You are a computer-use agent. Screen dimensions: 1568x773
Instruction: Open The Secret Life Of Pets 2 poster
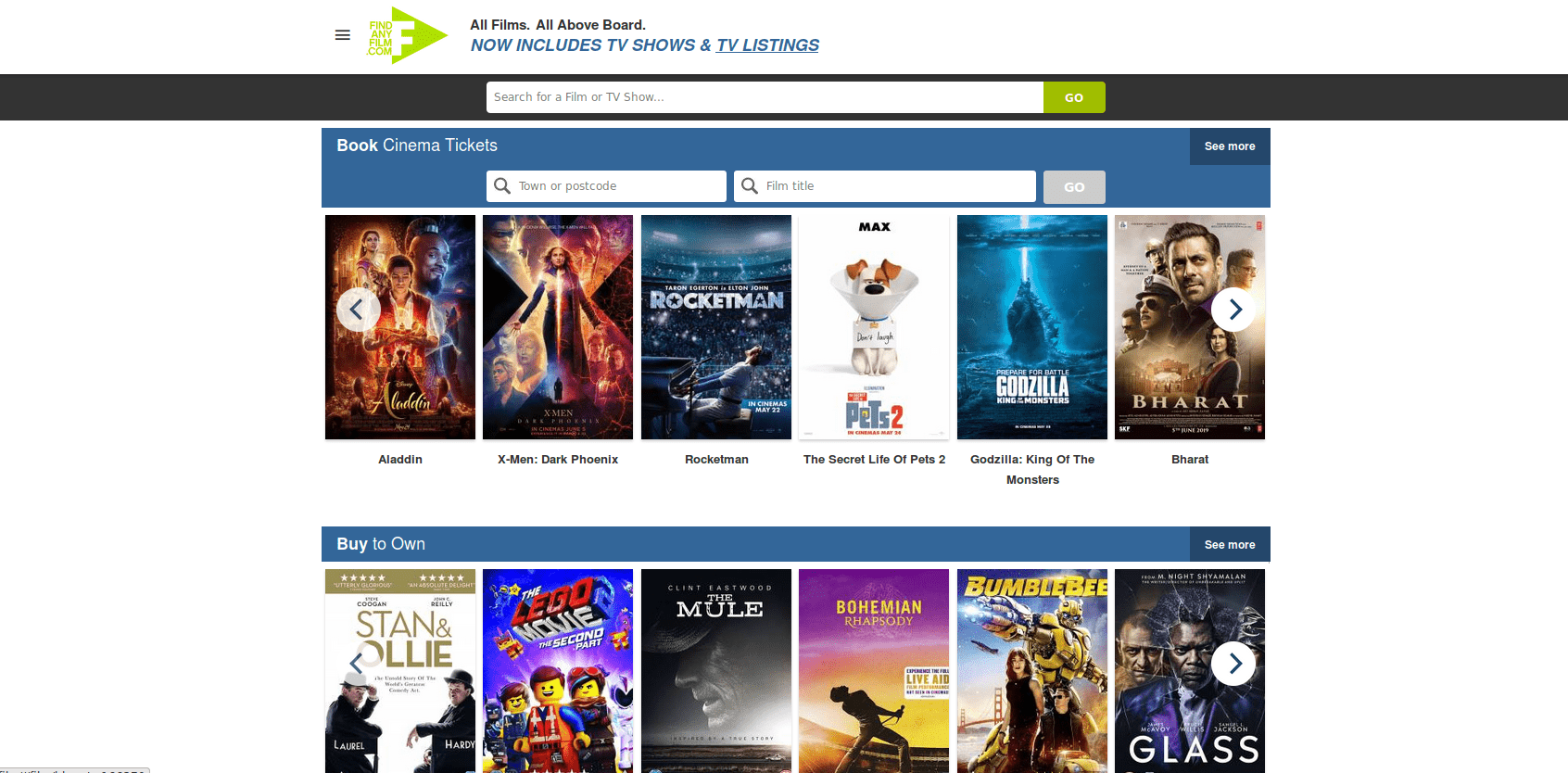point(874,327)
